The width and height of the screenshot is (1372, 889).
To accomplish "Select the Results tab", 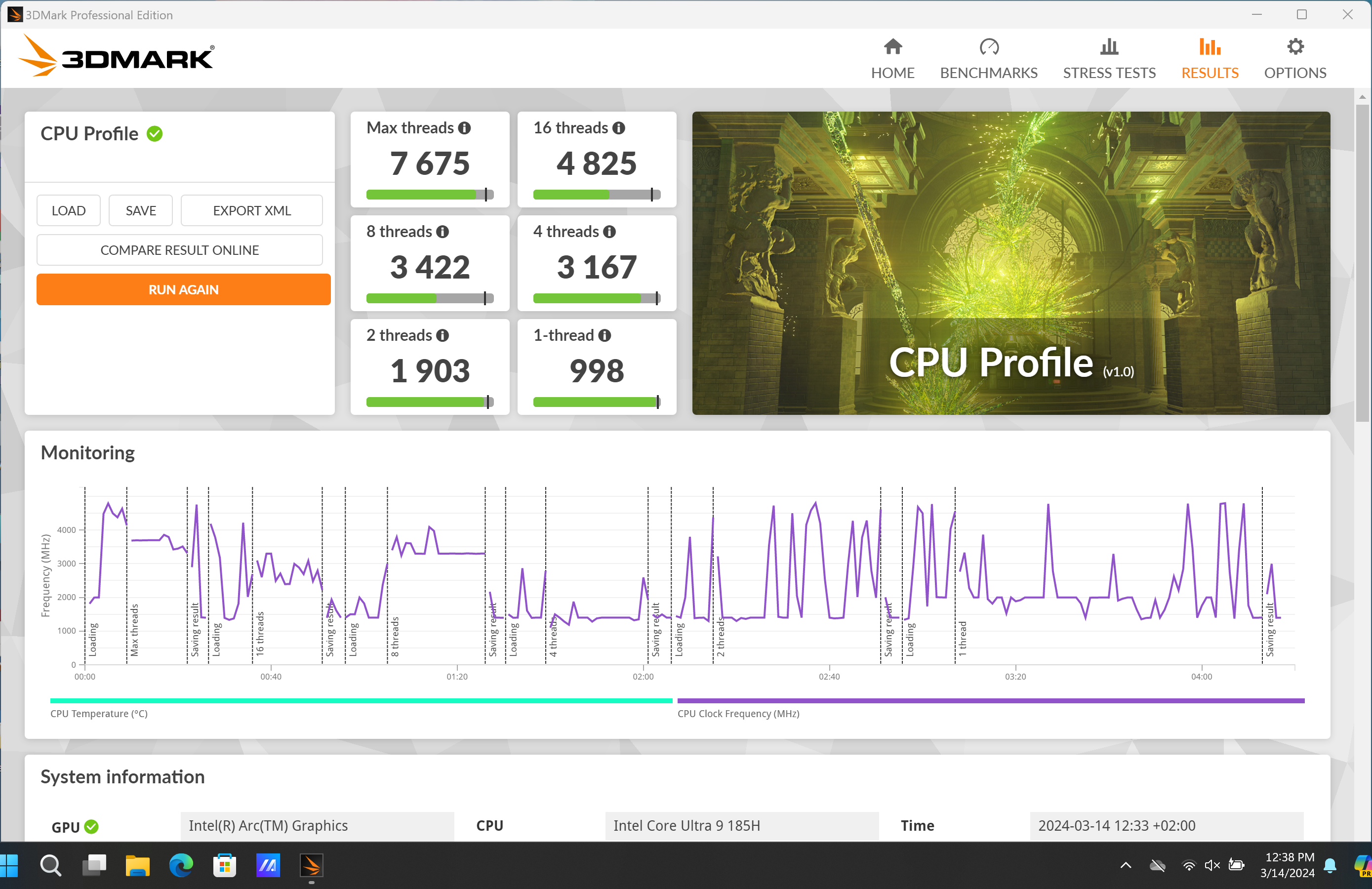I will 1210,58.
